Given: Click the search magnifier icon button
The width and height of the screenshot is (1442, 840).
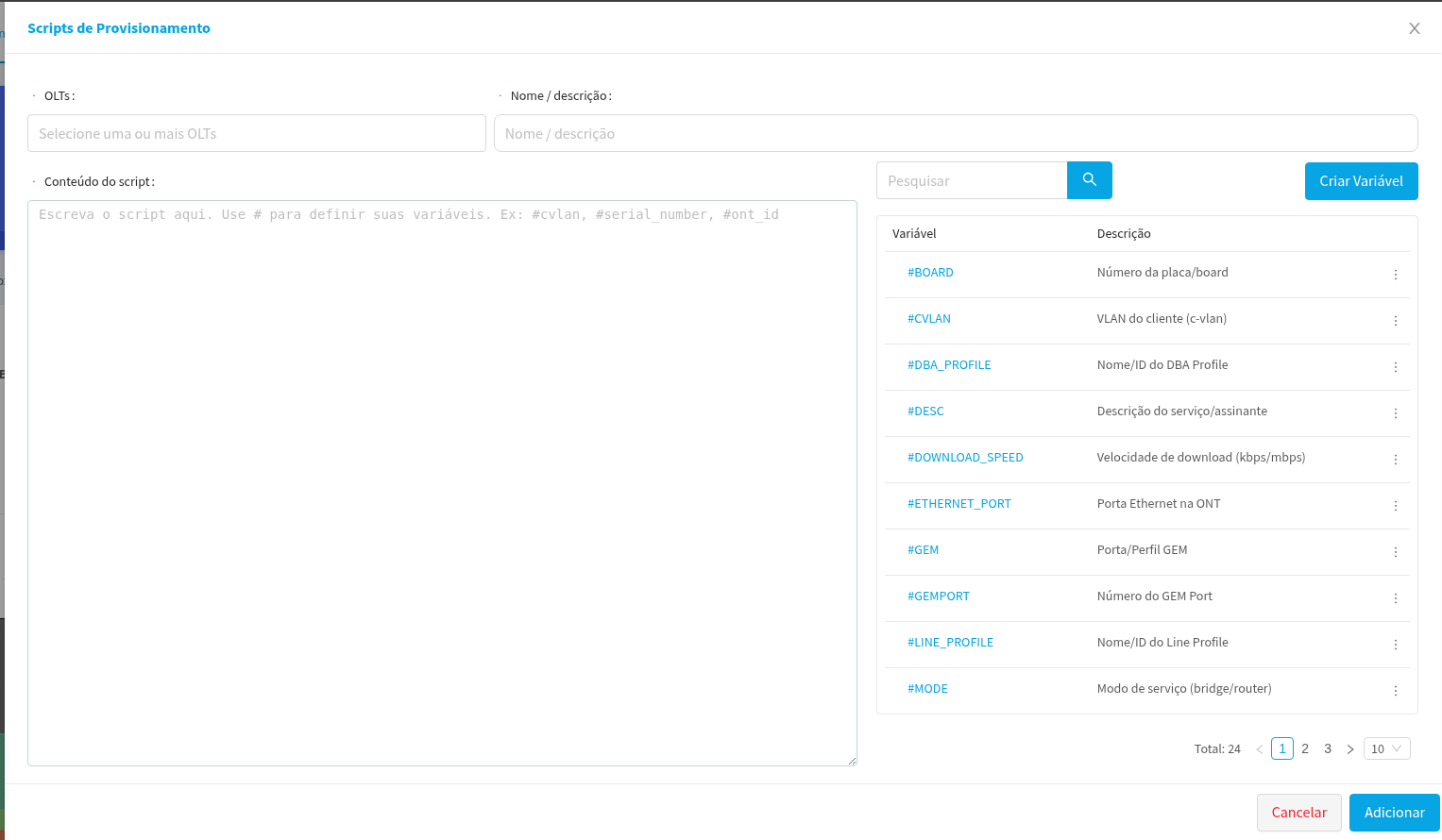Looking at the screenshot, I should (x=1089, y=180).
